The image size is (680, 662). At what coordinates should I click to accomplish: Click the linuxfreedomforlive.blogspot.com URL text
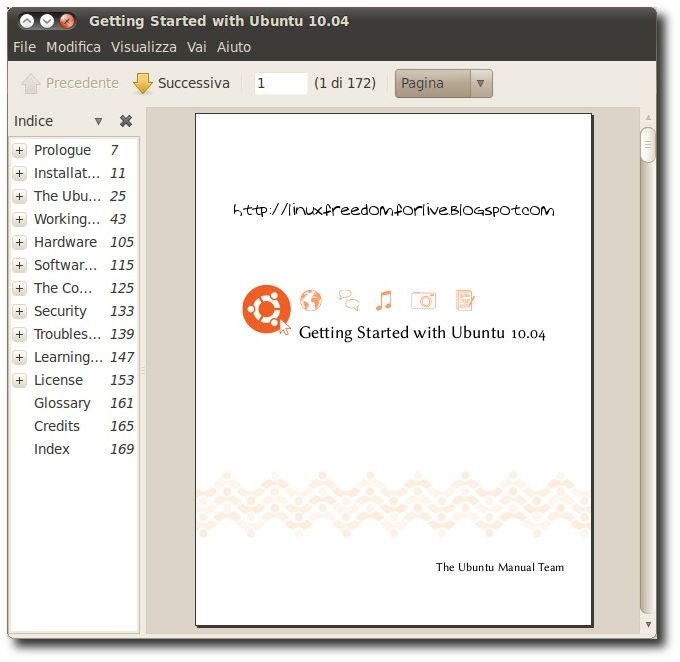click(394, 210)
